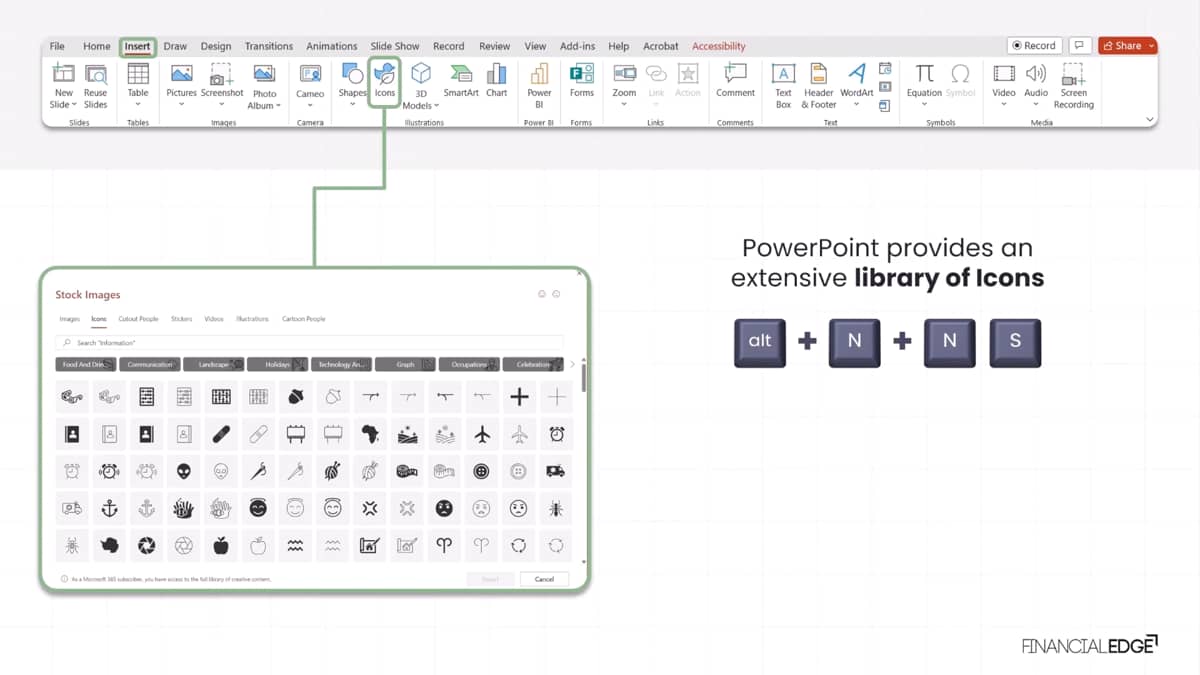Open the Table dropdown
The image size is (1200, 675).
(x=138, y=104)
